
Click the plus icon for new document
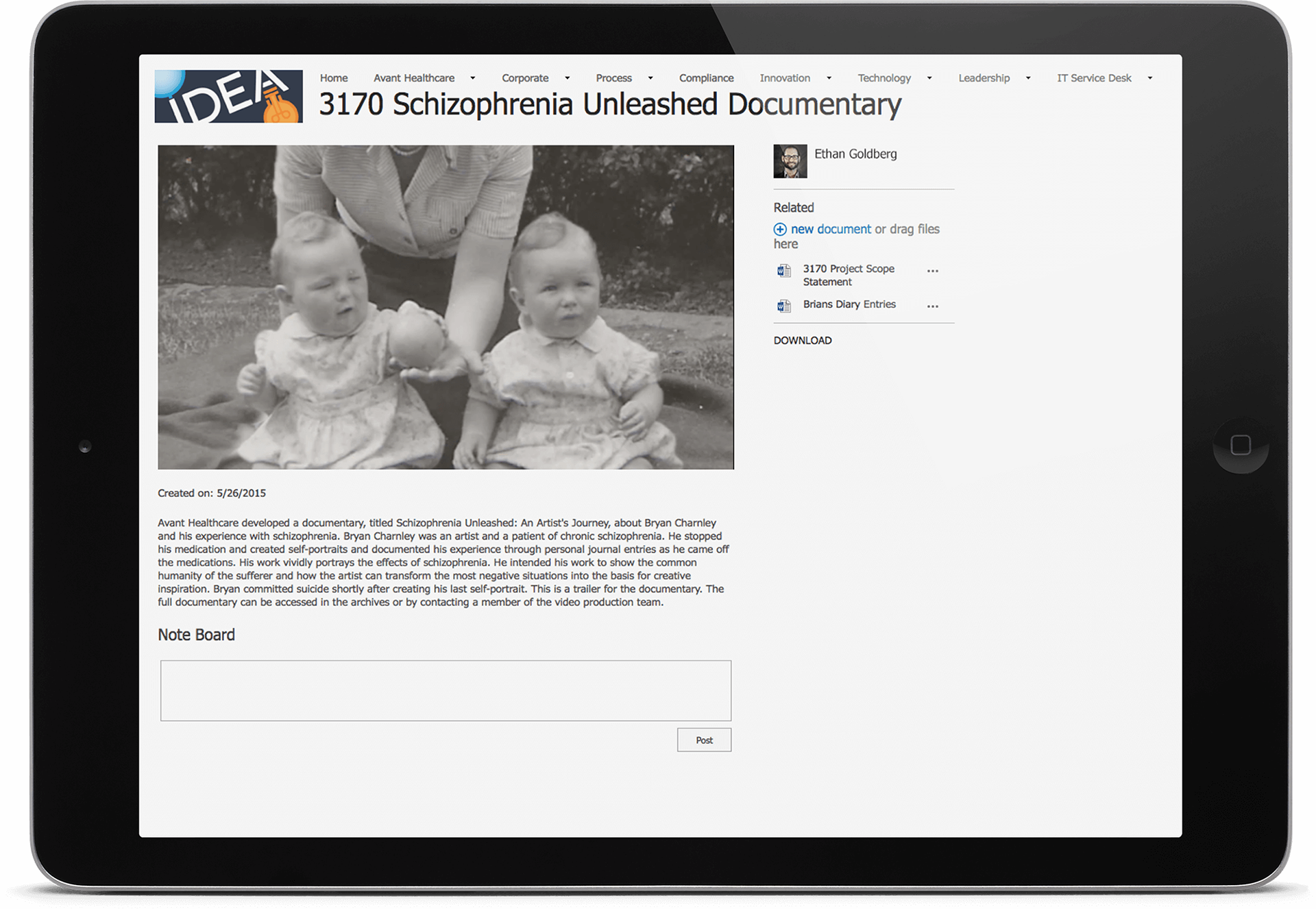coord(780,229)
